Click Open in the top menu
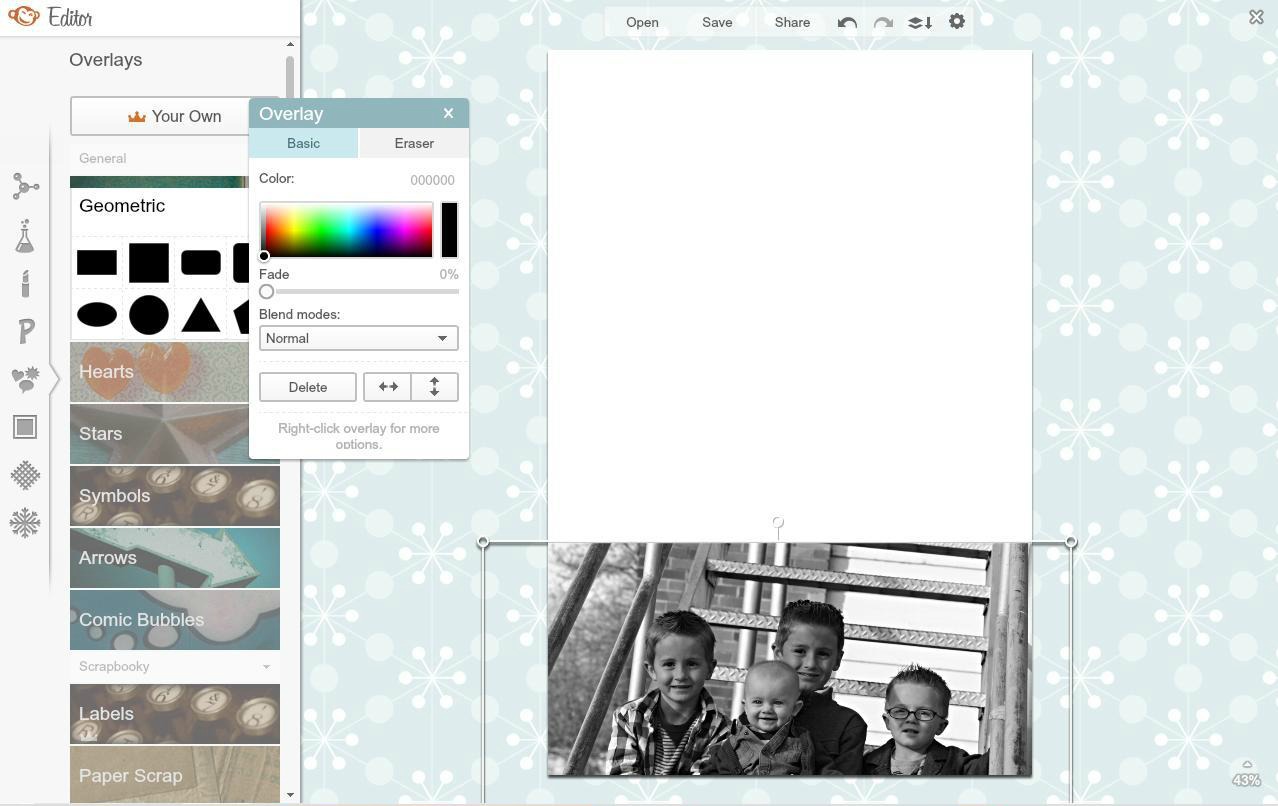 [642, 22]
